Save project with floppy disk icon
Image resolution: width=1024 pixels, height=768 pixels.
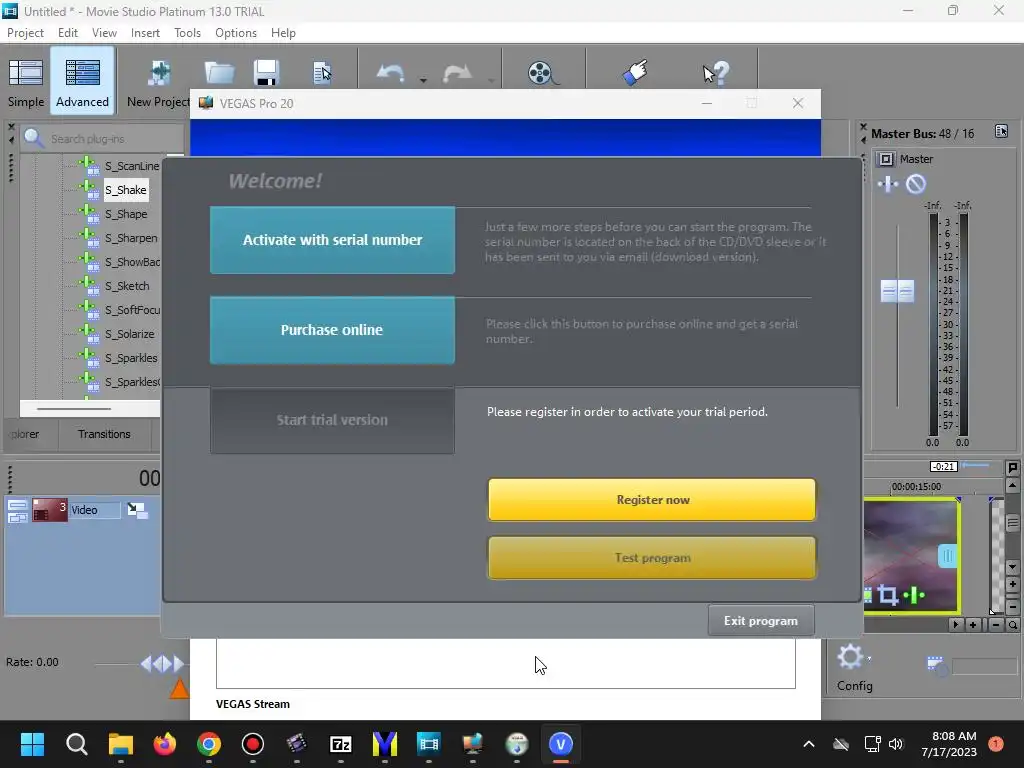click(x=266, y=72)
